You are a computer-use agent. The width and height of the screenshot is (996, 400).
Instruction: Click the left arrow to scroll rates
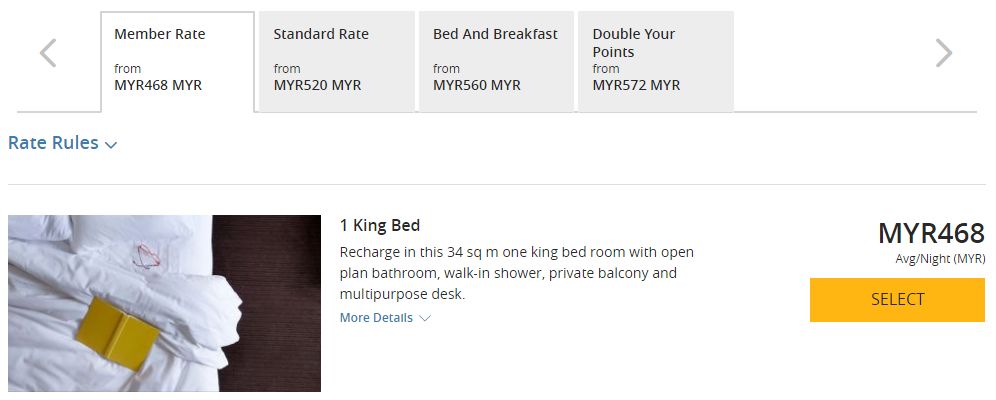(48, 53)
